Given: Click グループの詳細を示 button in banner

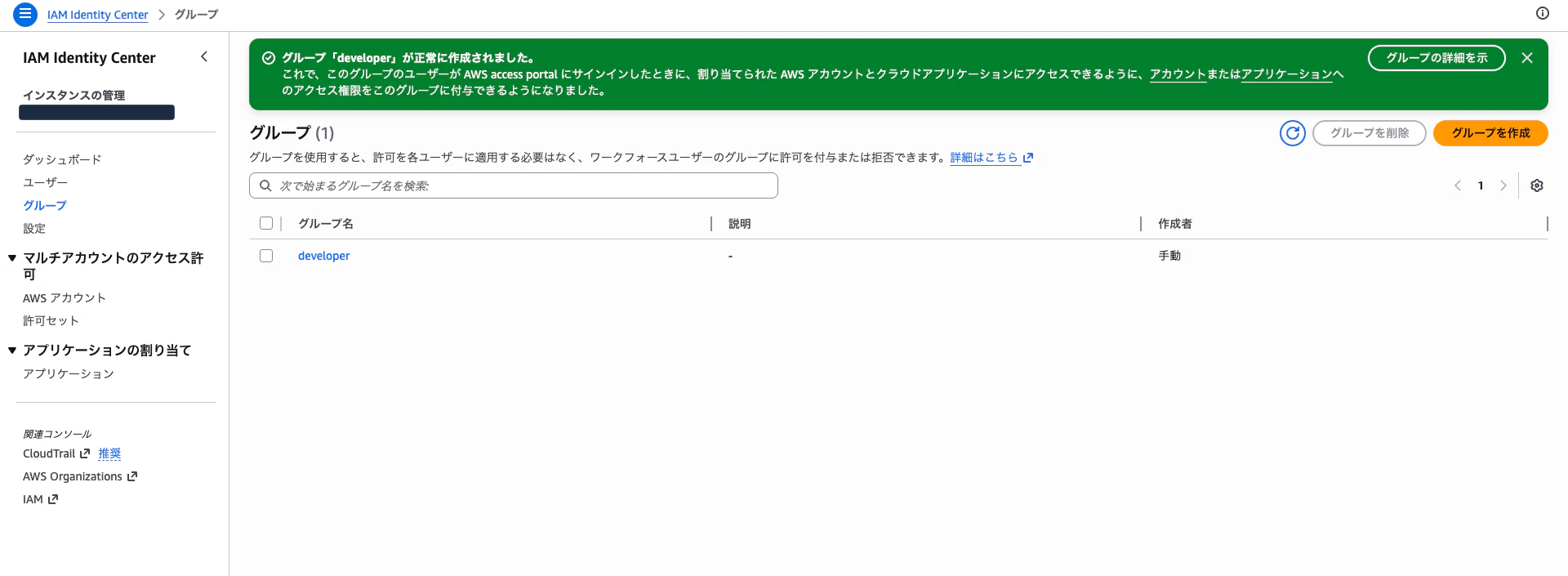Looking at the screenshot, I should click(1437, 58).
